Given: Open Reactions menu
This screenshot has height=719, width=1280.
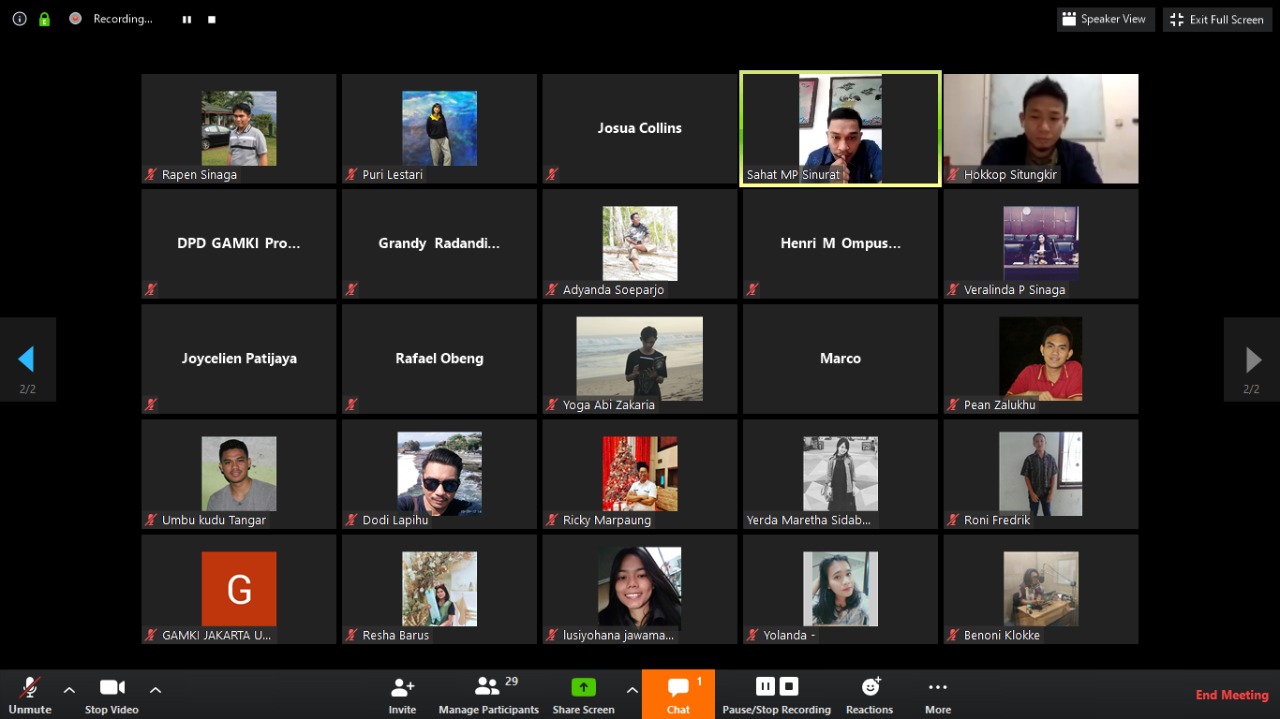Looking at the screenshot, I should pos(869,695).
